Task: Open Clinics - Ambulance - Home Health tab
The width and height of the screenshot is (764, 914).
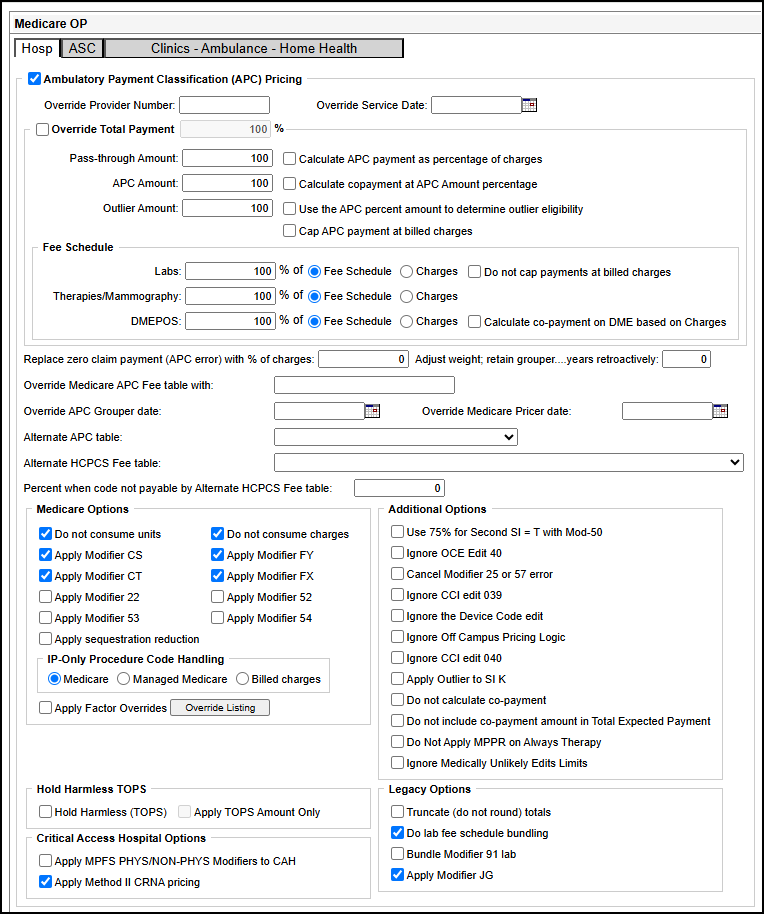Action: (x=254, y=48)
